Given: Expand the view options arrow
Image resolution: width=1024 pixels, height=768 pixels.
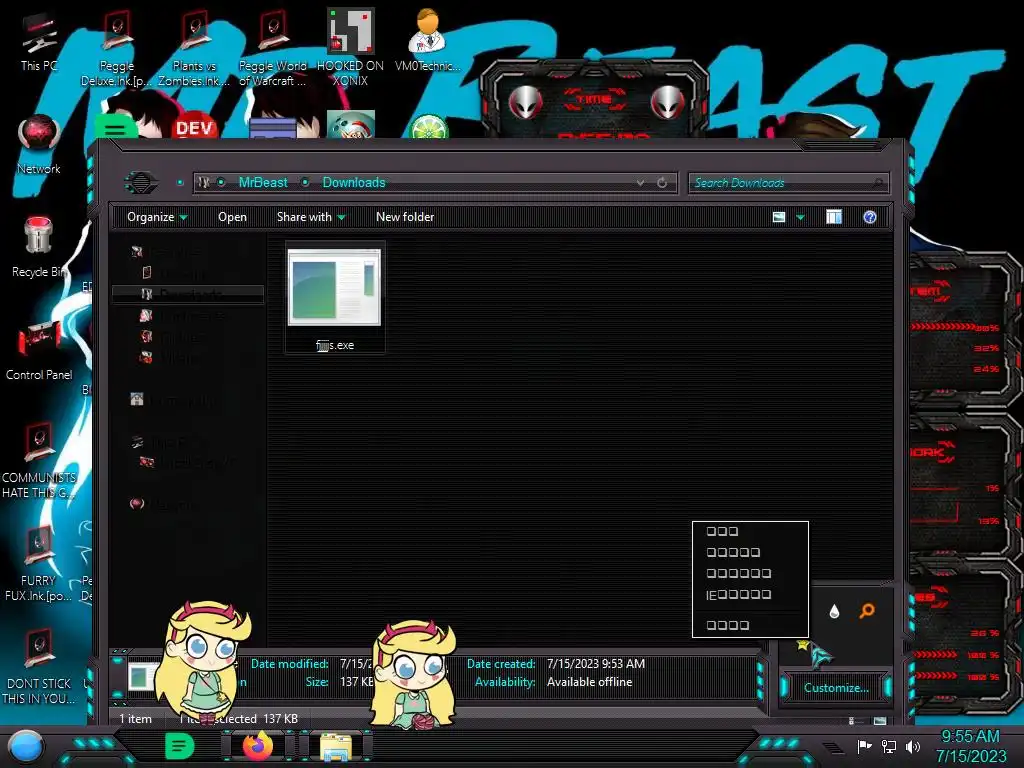Looking at the screenshot, I should 801,217.
